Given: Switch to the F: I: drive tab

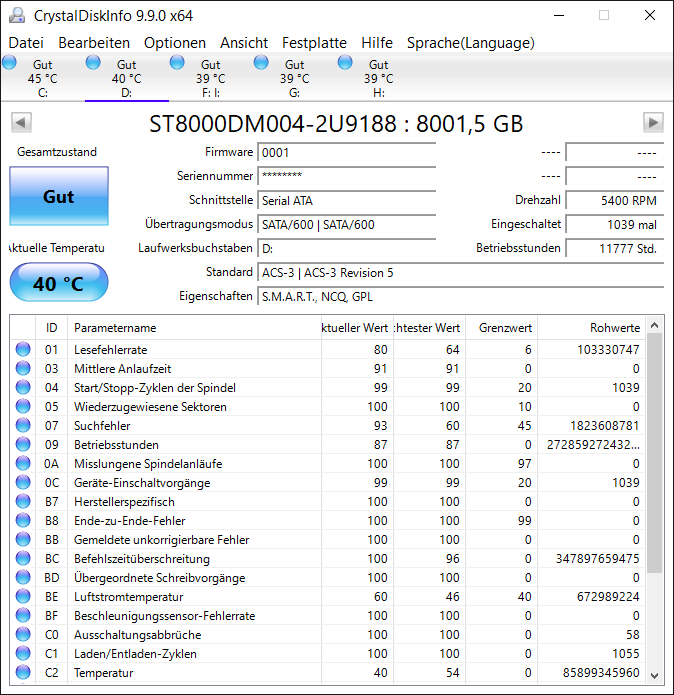Looking at the screenshot, I should 210,78.
